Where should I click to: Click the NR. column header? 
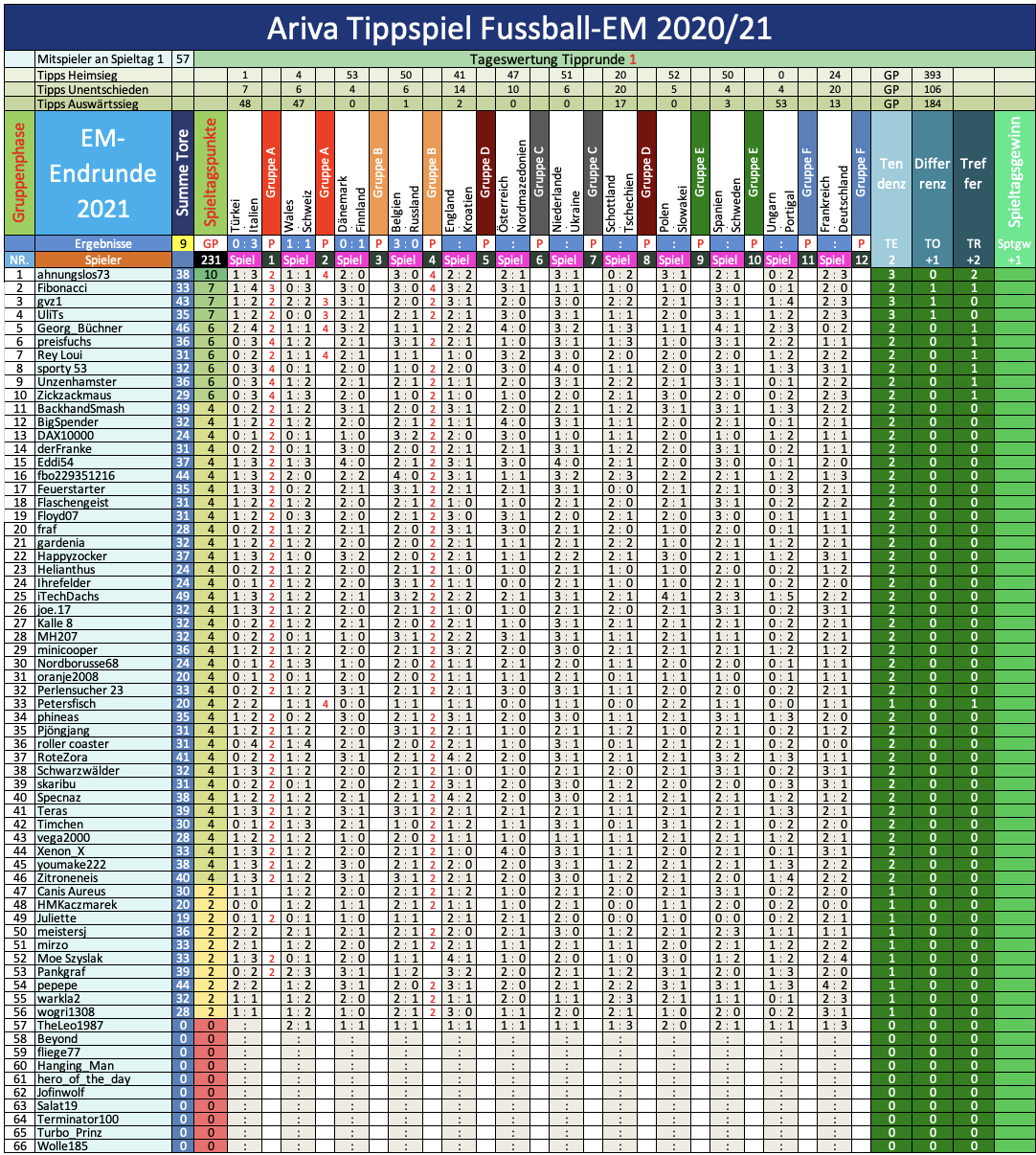[19, 260]
